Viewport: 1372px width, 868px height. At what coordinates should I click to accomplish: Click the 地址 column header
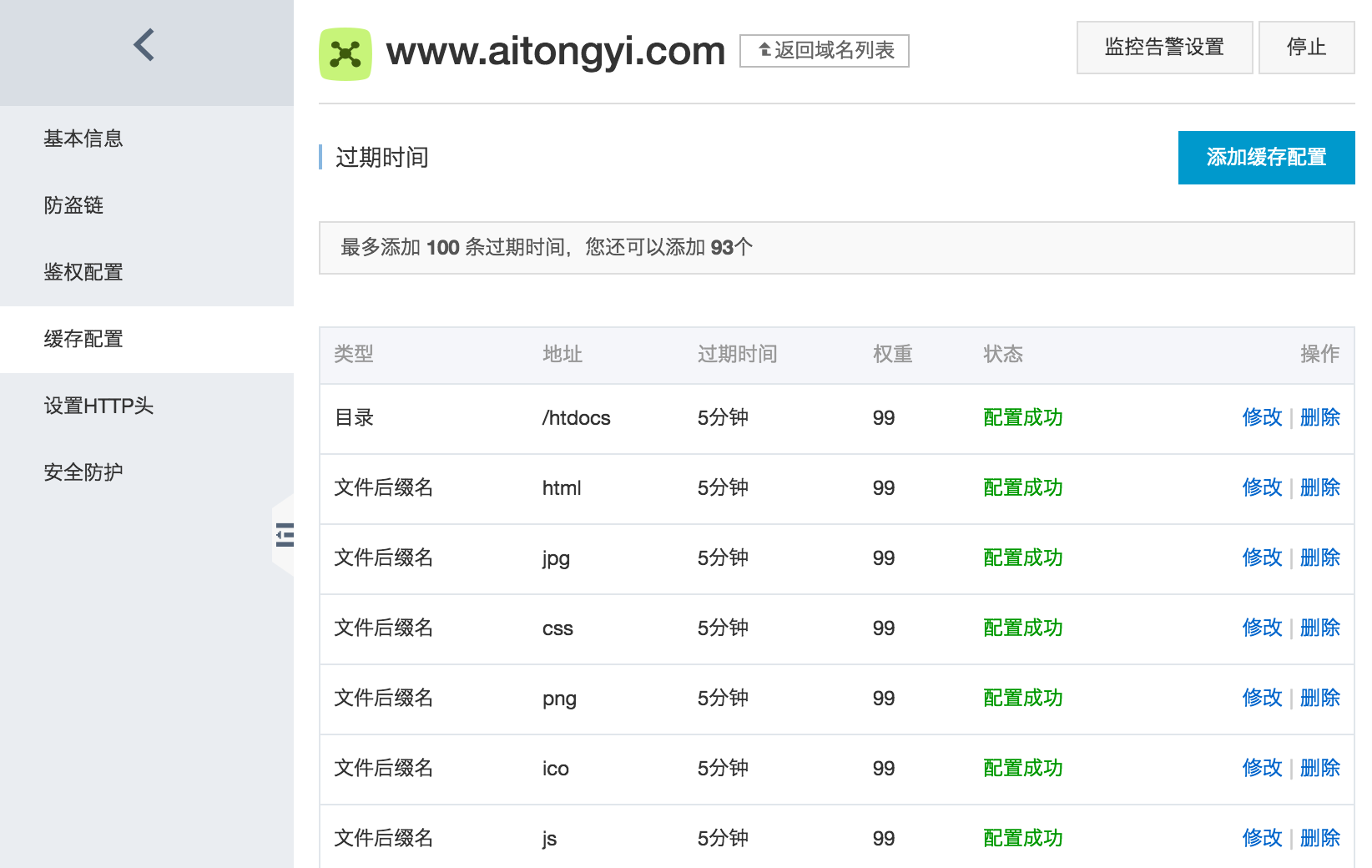(x=562, y=354)
